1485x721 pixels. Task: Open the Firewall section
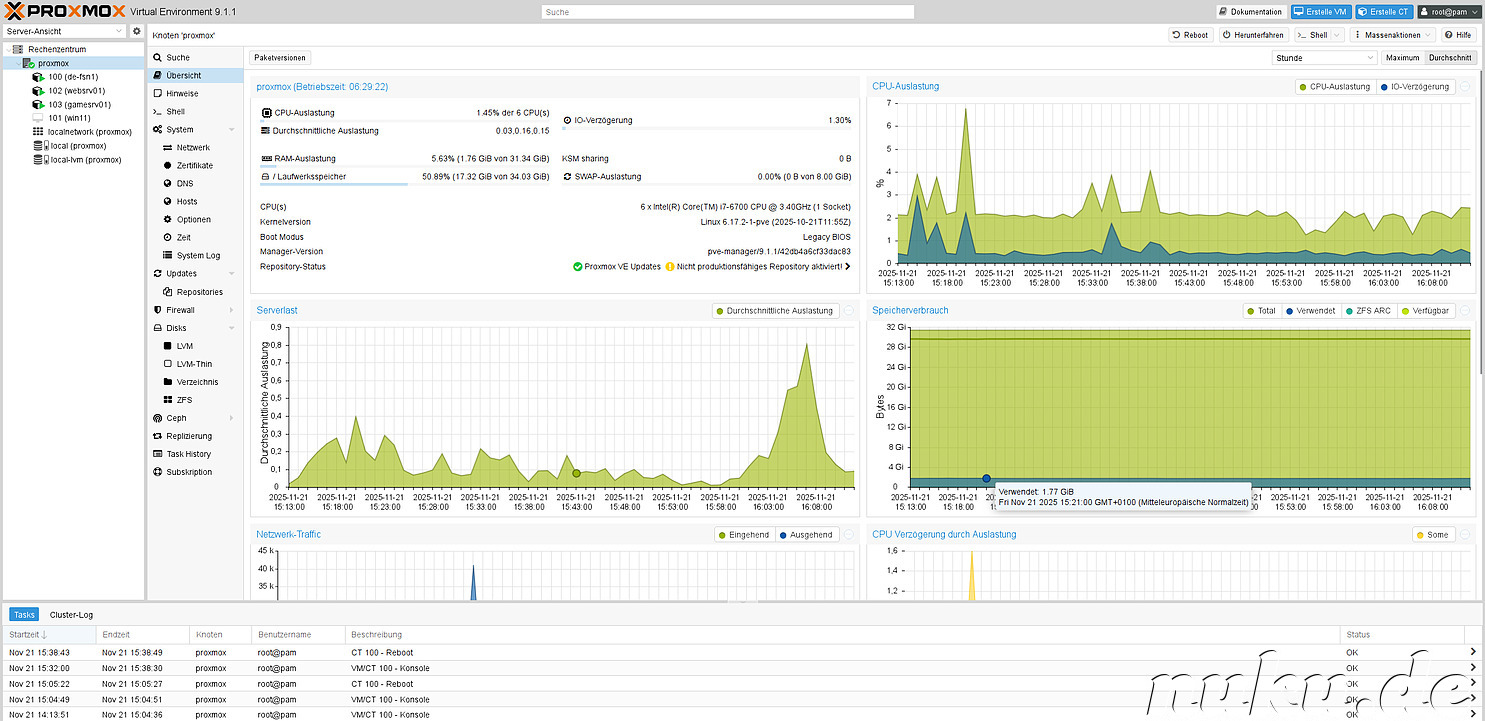[180, 310]
